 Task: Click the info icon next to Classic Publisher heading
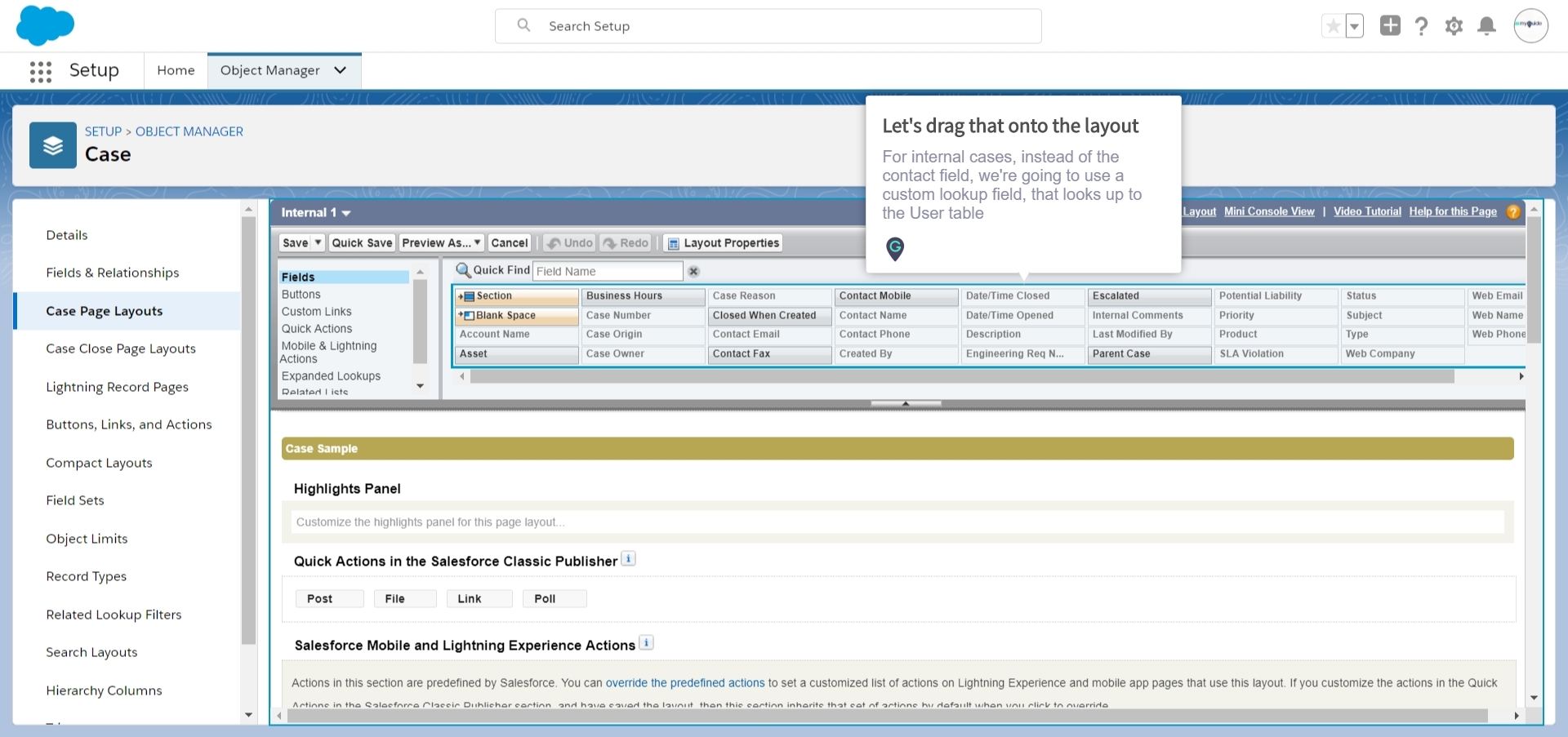[628, 559]
